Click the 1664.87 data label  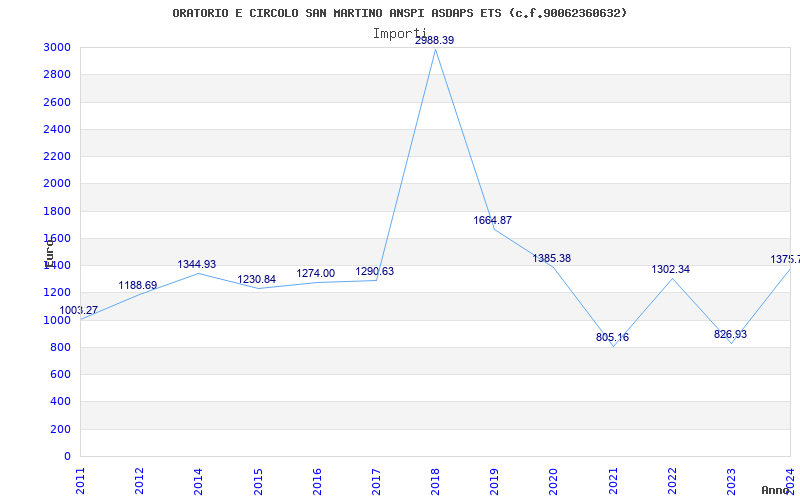coord(493,220)
